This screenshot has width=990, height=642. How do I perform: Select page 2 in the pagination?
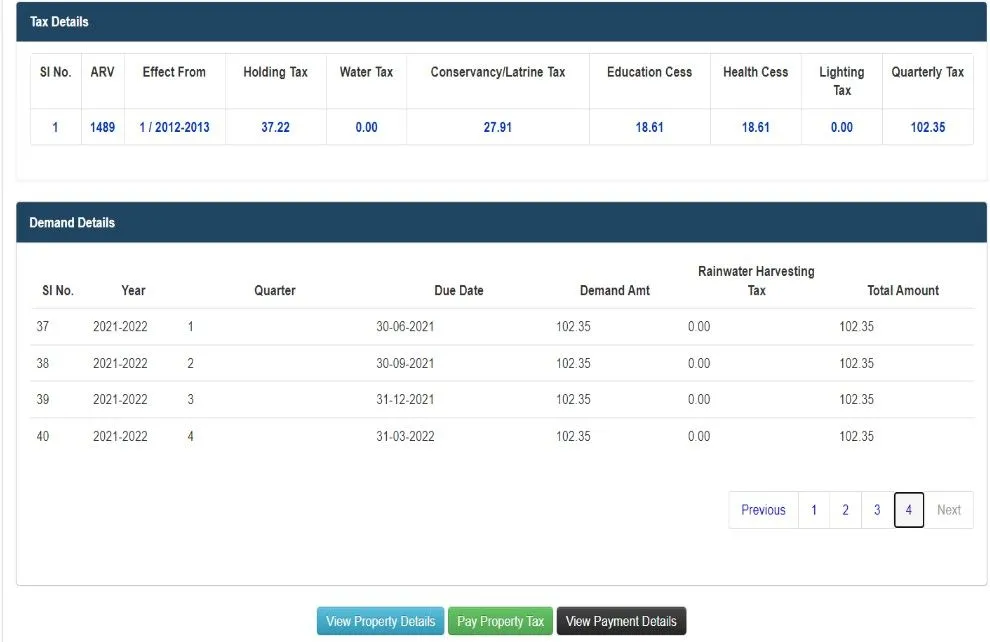845,510
